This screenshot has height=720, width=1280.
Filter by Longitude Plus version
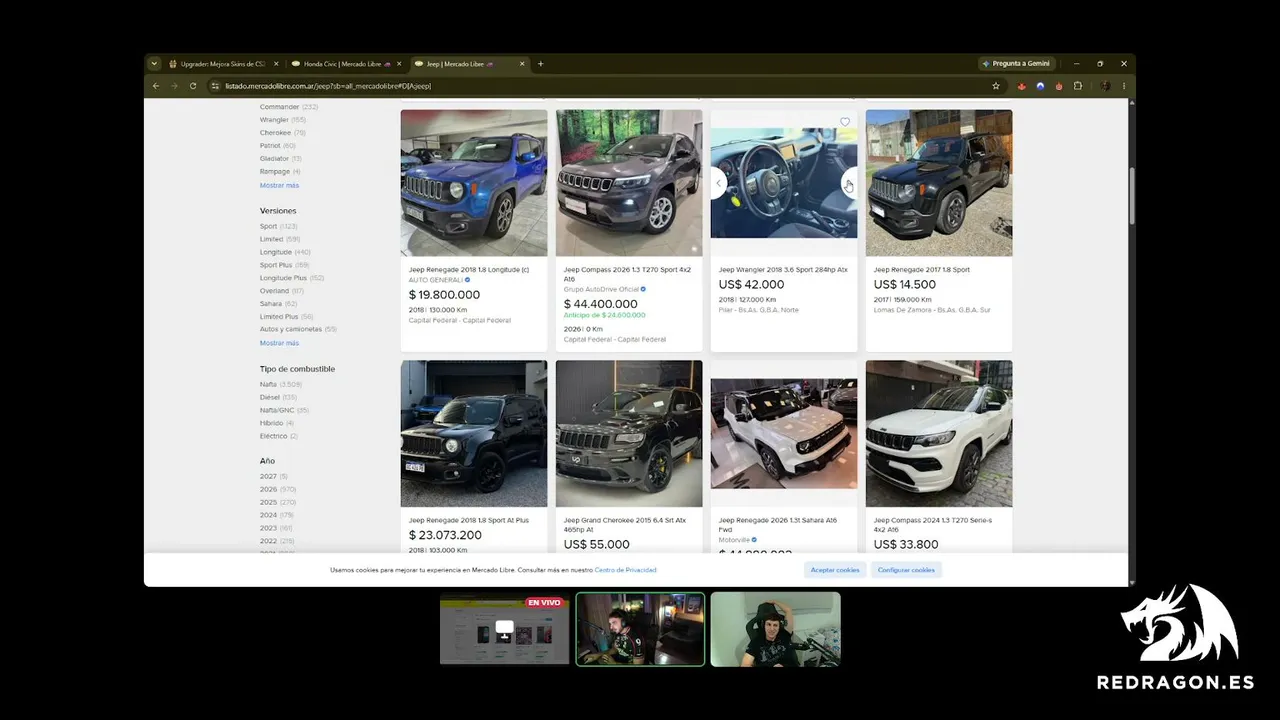[292, 278]
